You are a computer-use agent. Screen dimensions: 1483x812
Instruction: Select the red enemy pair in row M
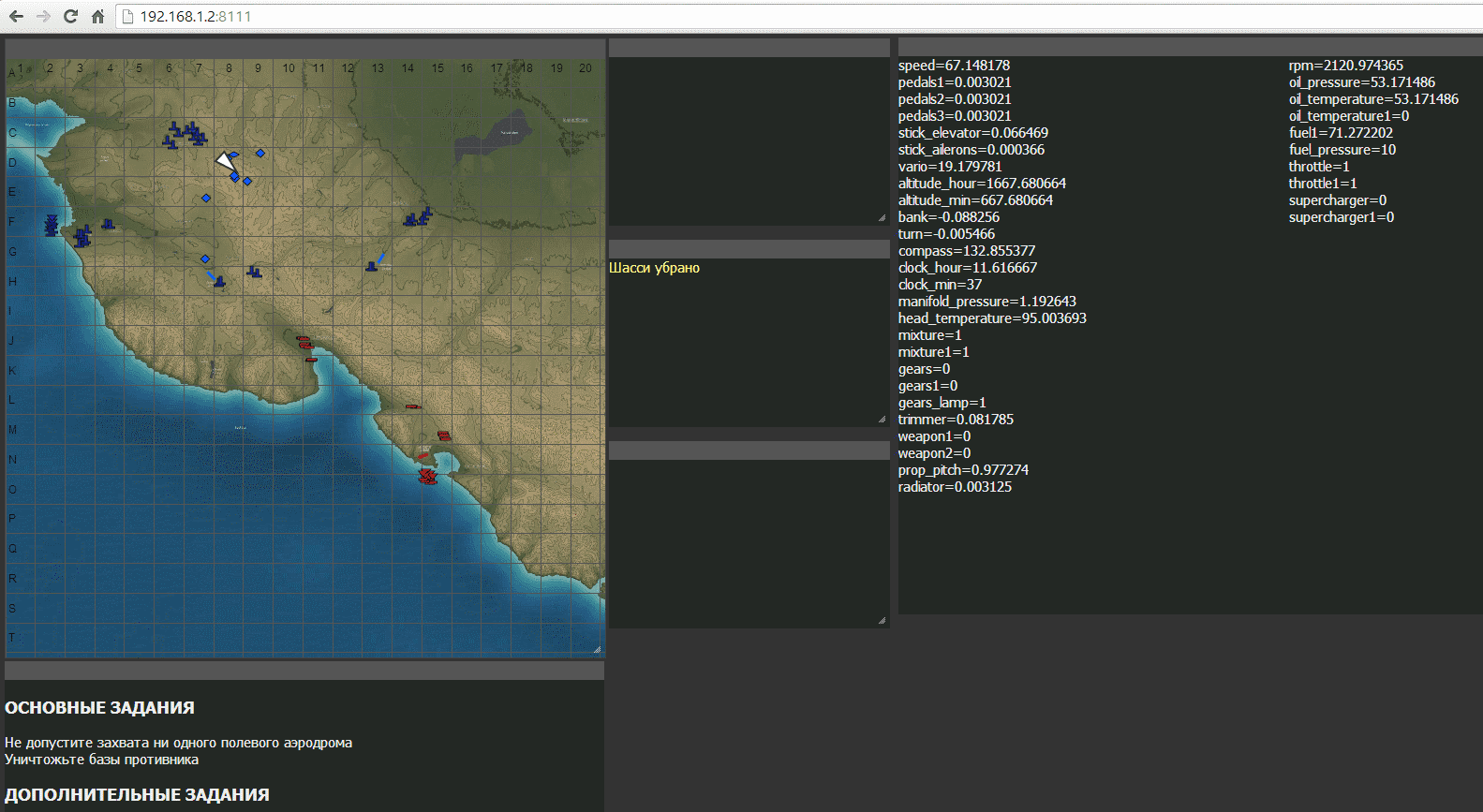(444, 436)
